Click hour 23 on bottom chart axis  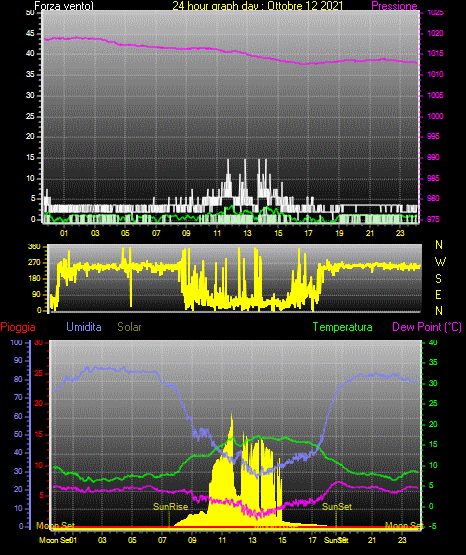pos(402,540)
